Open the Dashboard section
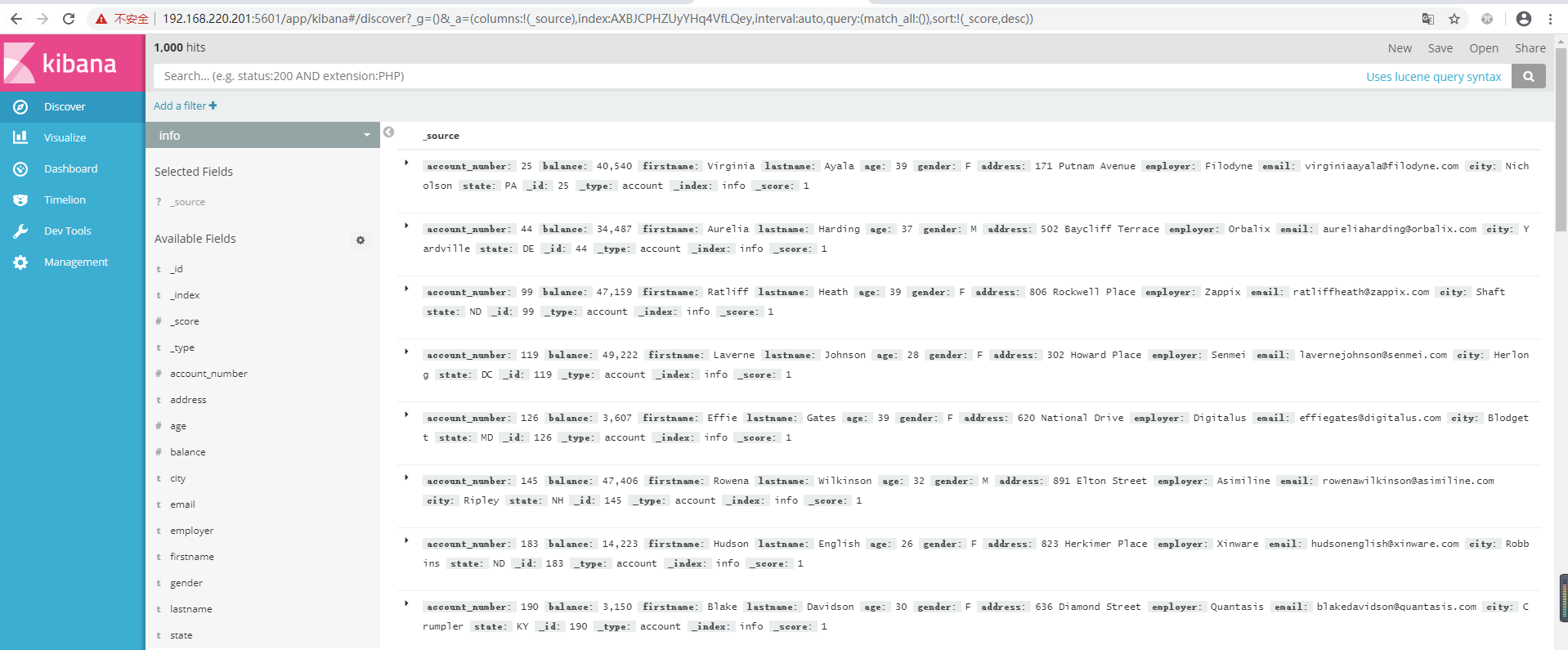This screenshot has height=650, width=1568. pos(72,169)
